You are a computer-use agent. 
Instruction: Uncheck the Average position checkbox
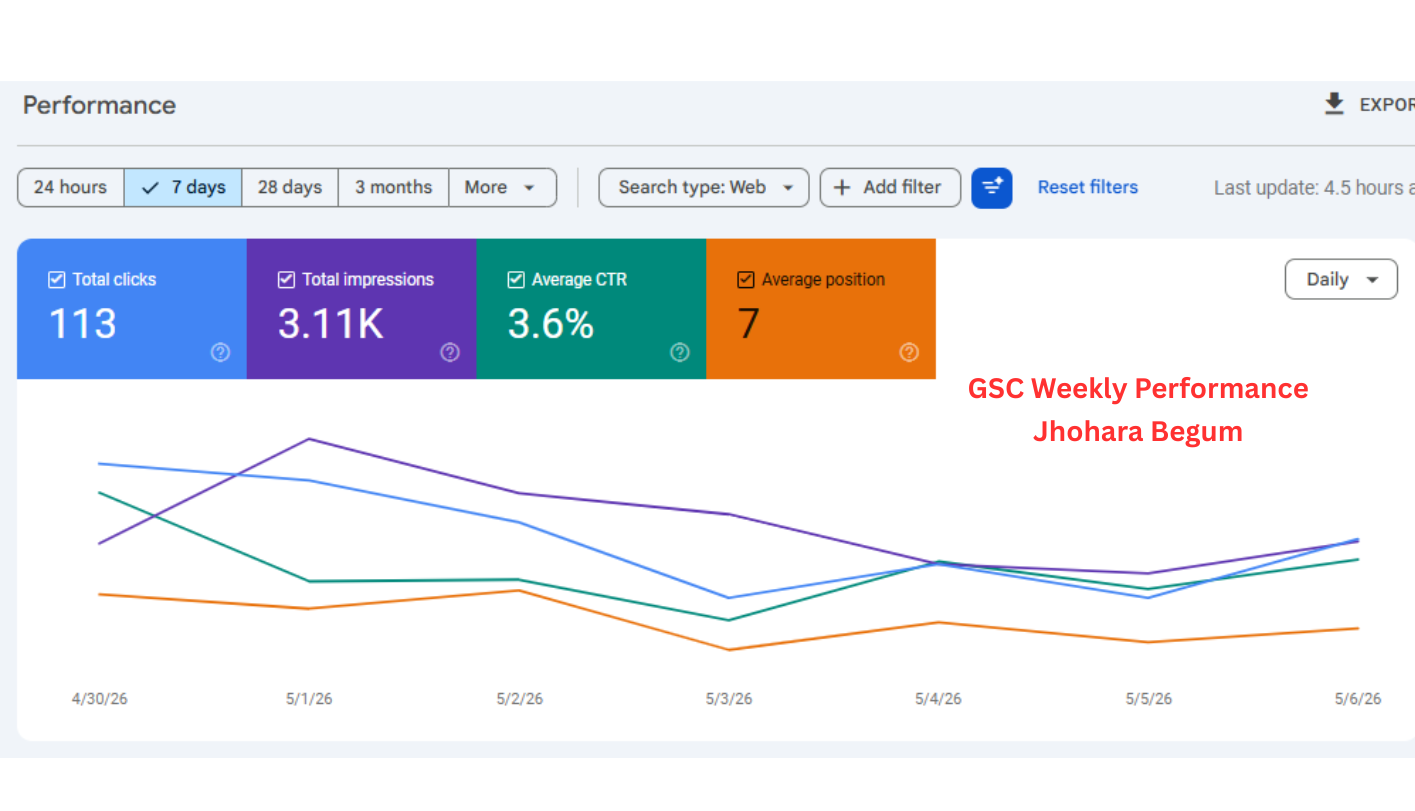[x=746, y=280]
